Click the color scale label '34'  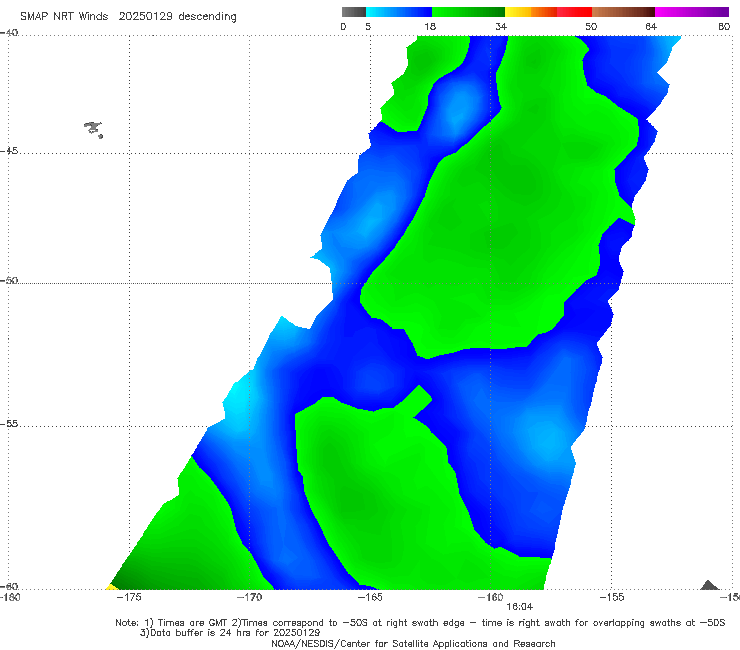[501, 26]
